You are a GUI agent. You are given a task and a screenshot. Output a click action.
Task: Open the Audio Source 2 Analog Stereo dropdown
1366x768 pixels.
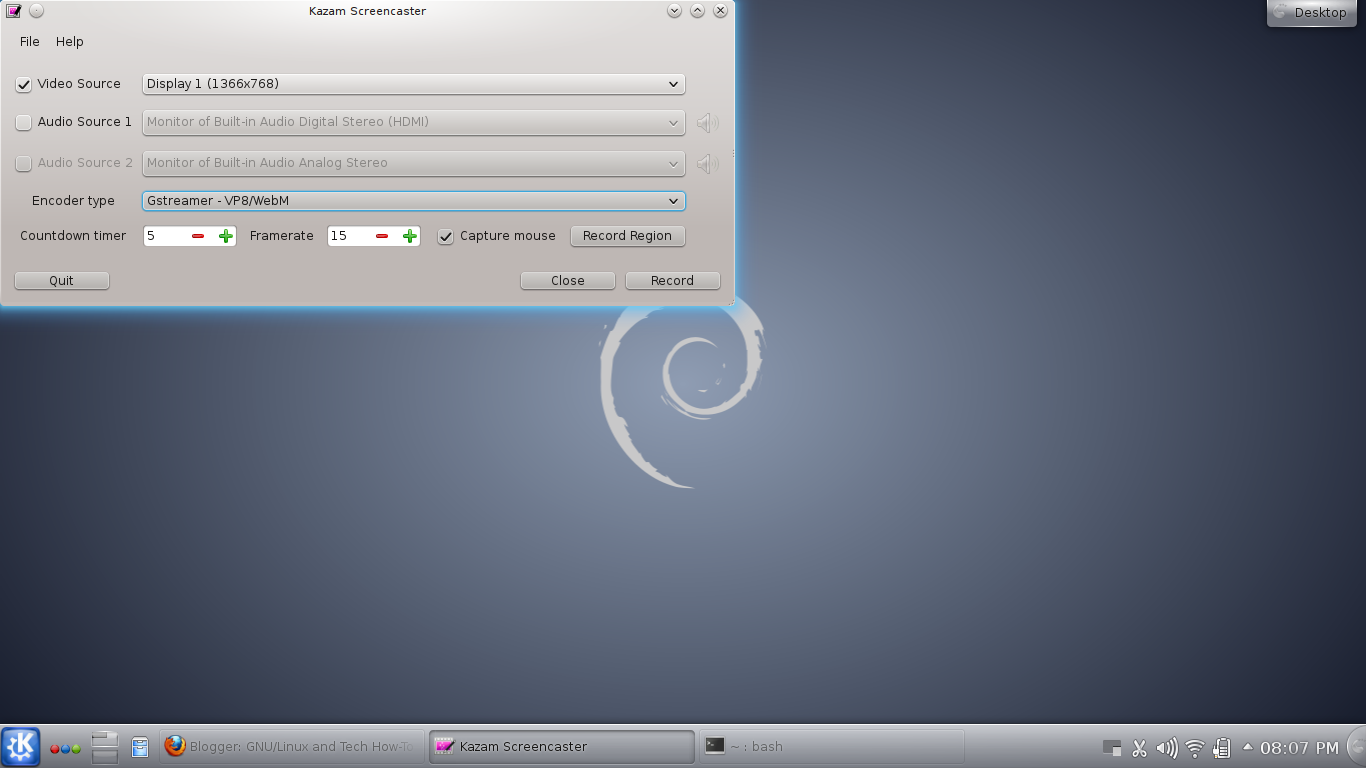tap(414, 163)
